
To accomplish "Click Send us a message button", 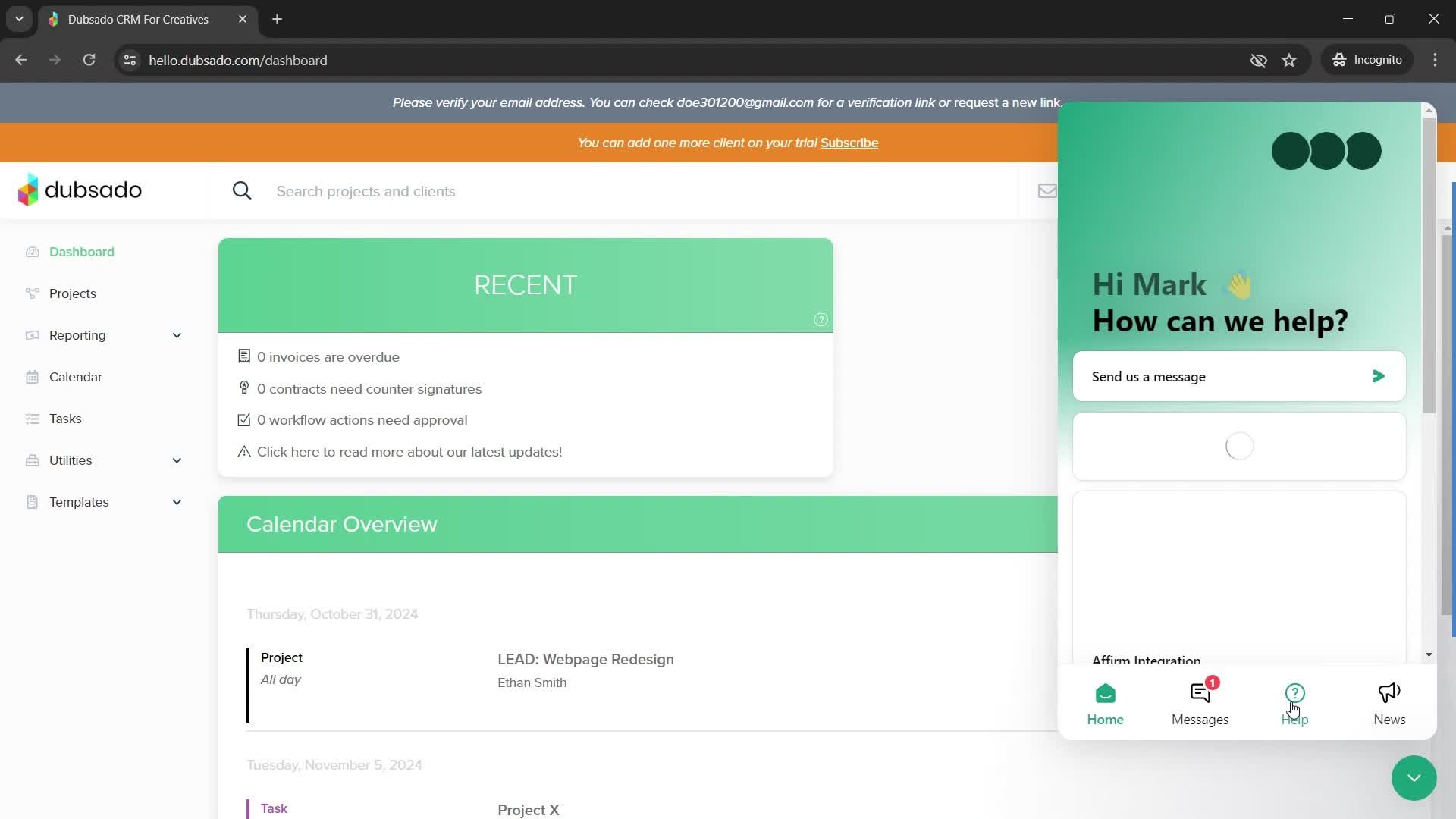I will click(x=1239, y=376).
